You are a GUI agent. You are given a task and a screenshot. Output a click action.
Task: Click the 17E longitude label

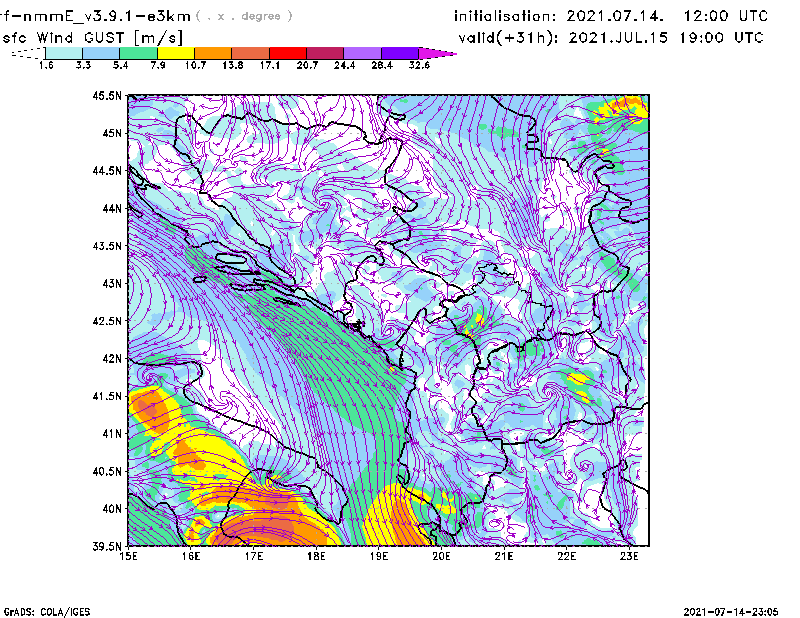tap(254, 556)
